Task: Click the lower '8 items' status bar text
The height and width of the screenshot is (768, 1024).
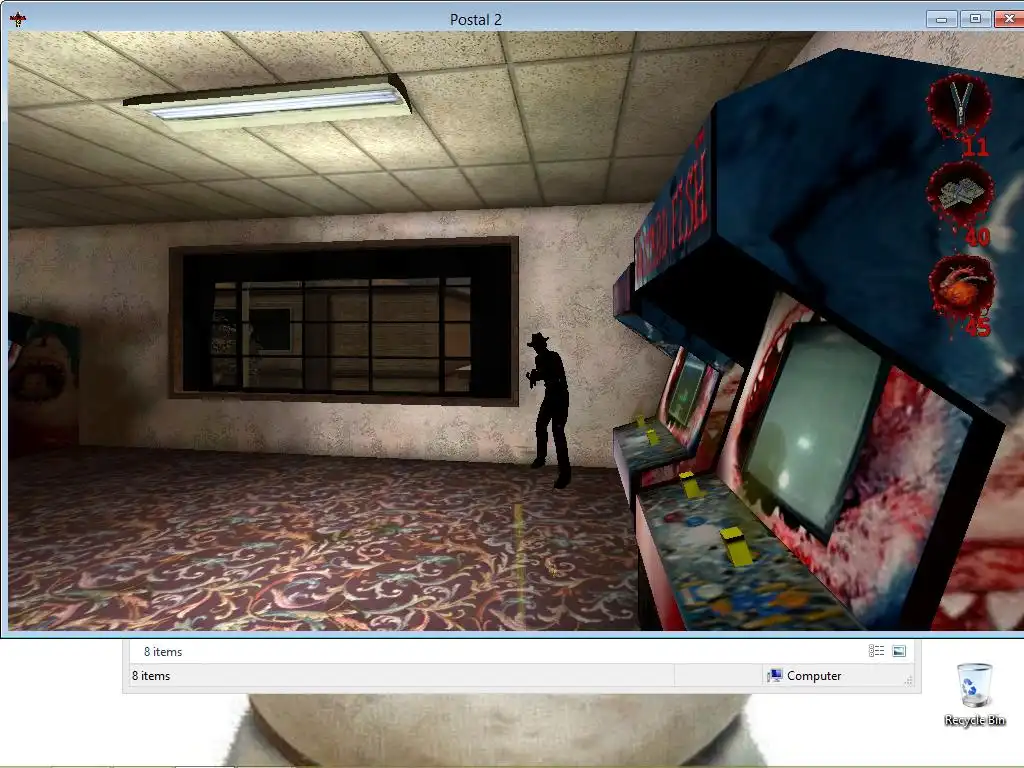Action: [151, 676]
